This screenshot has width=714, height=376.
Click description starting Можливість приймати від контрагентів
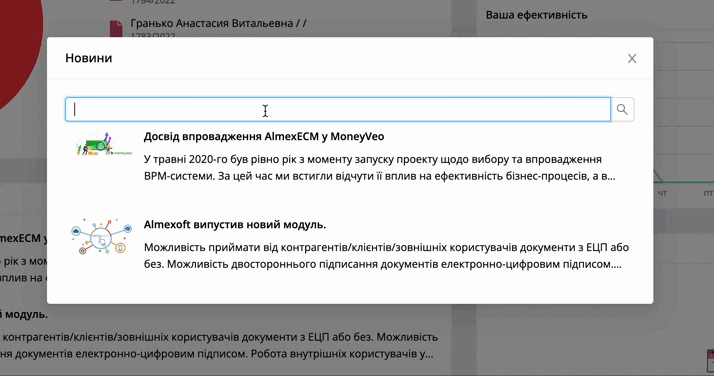386,256
